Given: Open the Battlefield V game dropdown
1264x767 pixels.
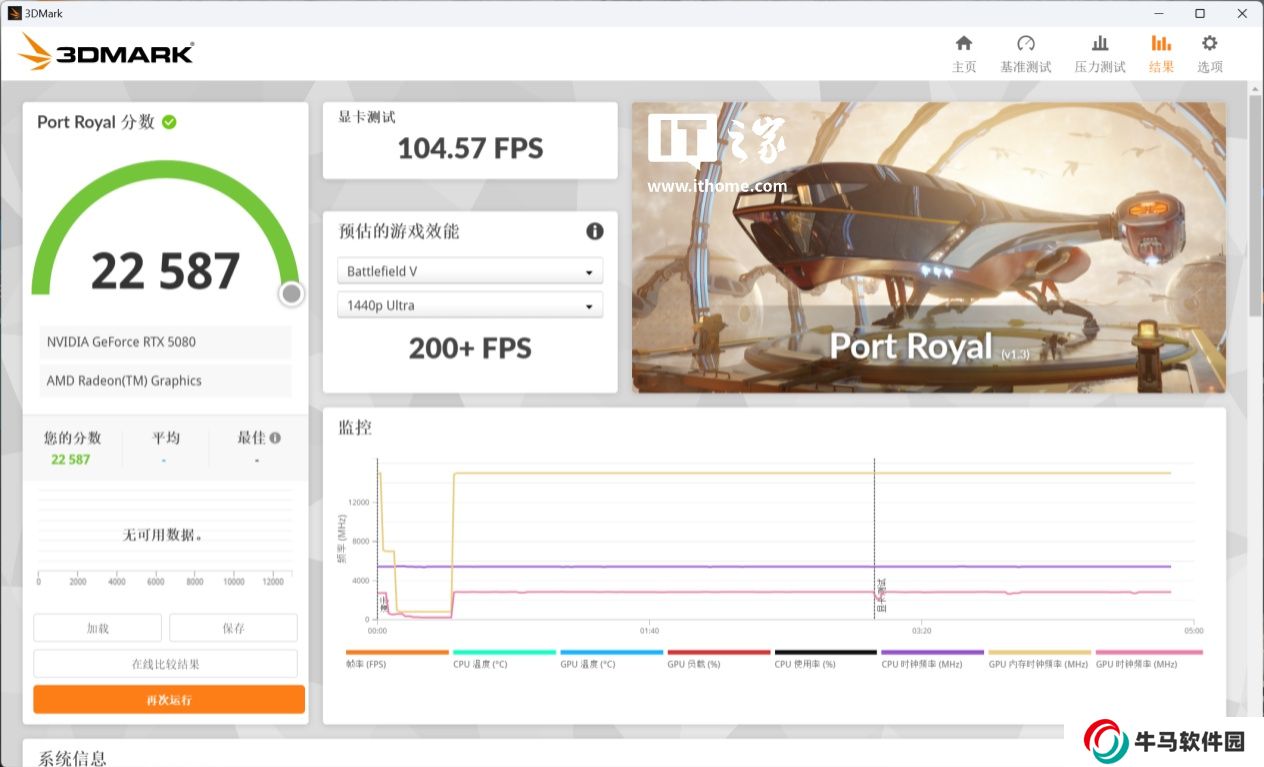Looking at the screenshot, I should 470,271.
